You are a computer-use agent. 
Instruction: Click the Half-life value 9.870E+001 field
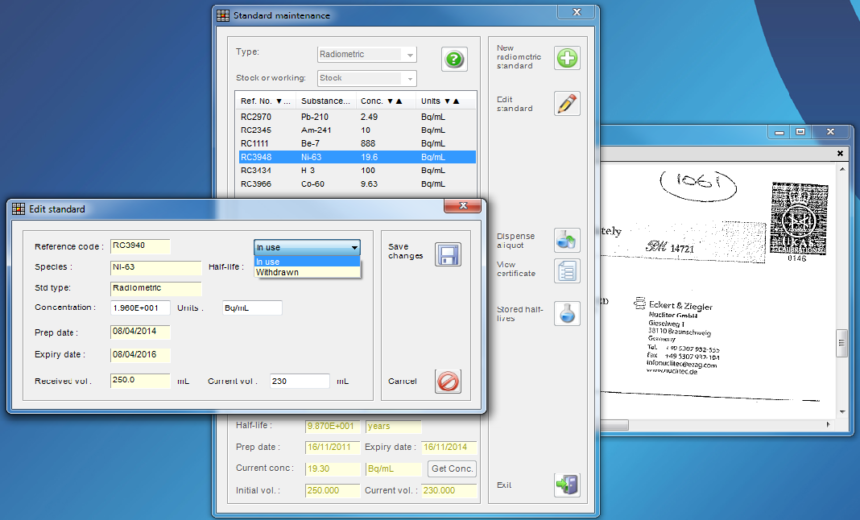332,426
